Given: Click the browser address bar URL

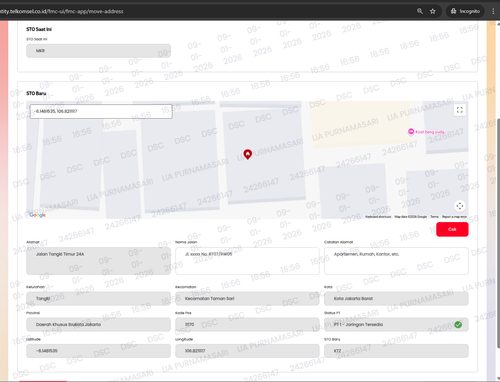Looking at the screenshot, I should [62, 11].
